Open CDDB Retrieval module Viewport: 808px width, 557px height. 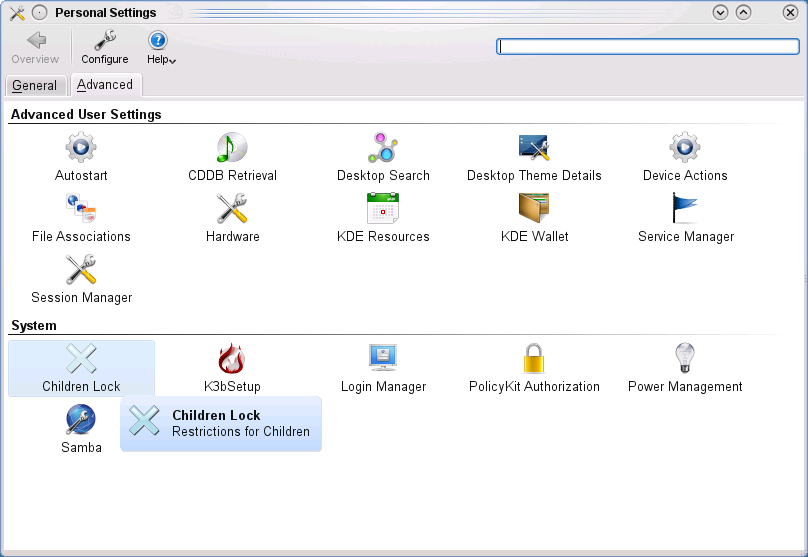click(x=232, y=157)
